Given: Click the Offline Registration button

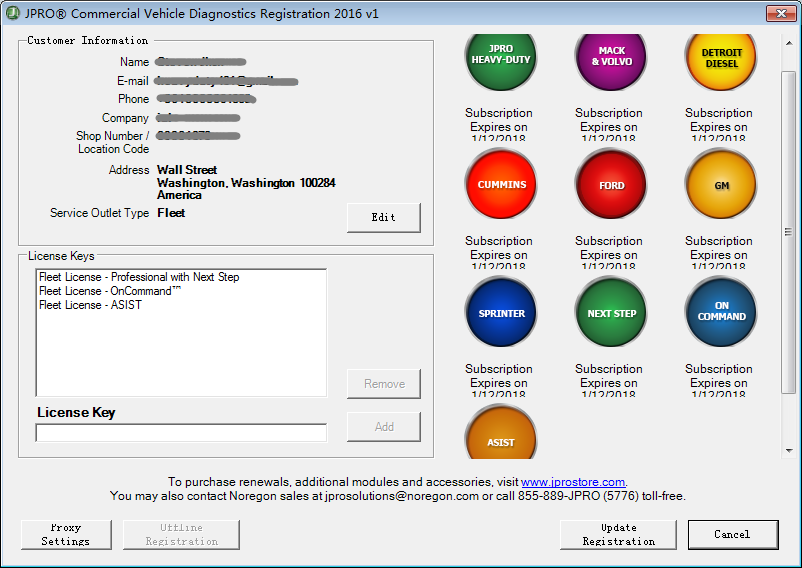Looking at the screenshot, I should point(181,534).
